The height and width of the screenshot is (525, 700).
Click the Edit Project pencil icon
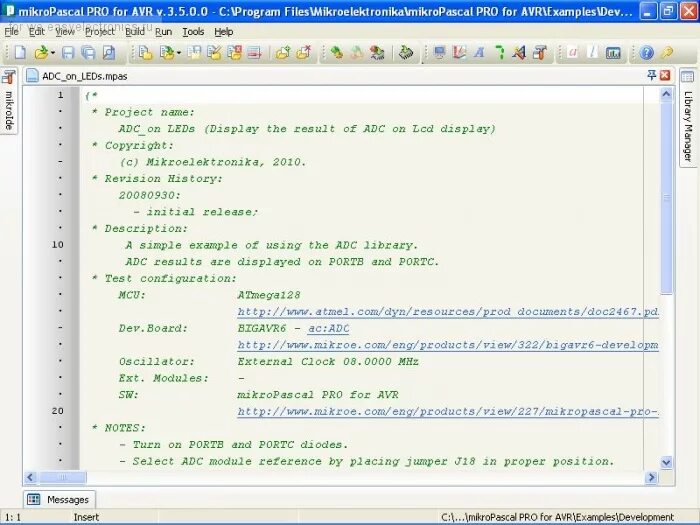(x=214, y=53)
